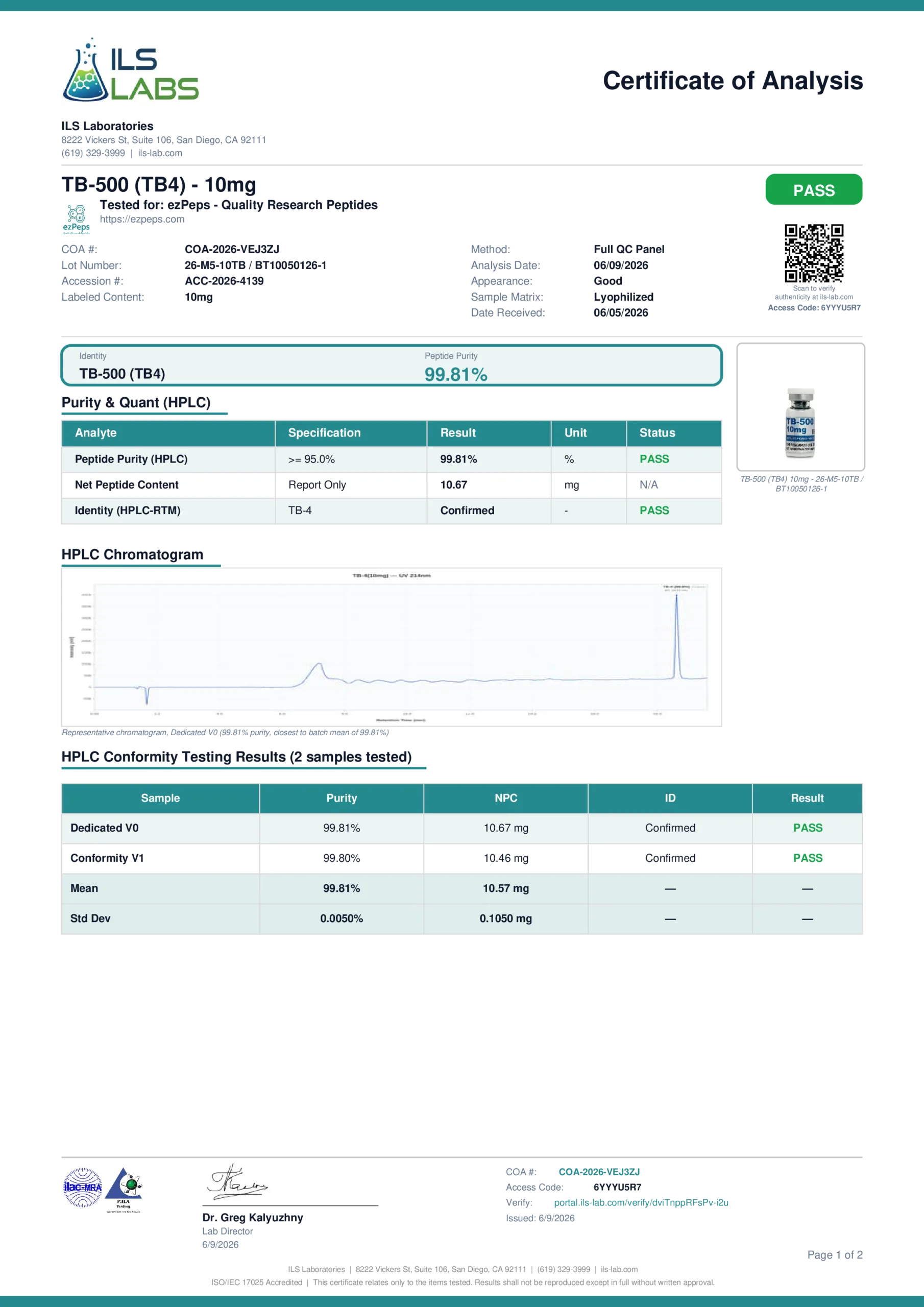
Task: Click Dr. Greg Kalyuzhny's signature
Action: pos(237,1182)
